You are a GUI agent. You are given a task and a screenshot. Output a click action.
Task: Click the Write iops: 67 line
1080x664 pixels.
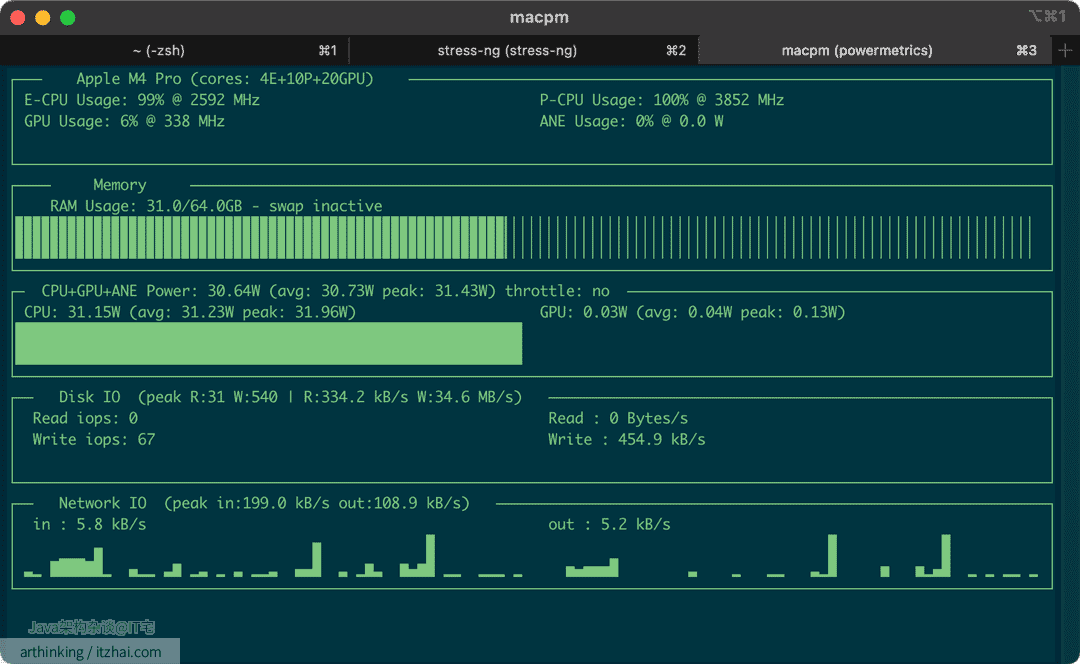coord(94,439)
